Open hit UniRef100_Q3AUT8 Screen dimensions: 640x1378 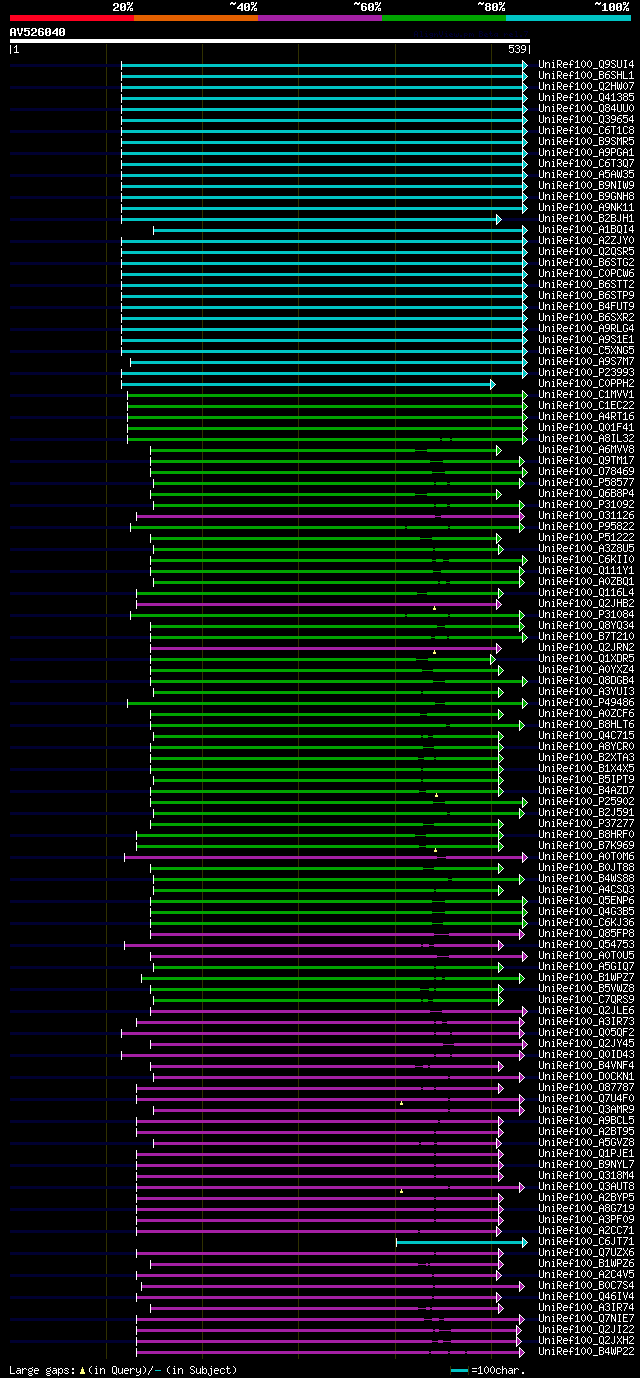coord(586,1186)
